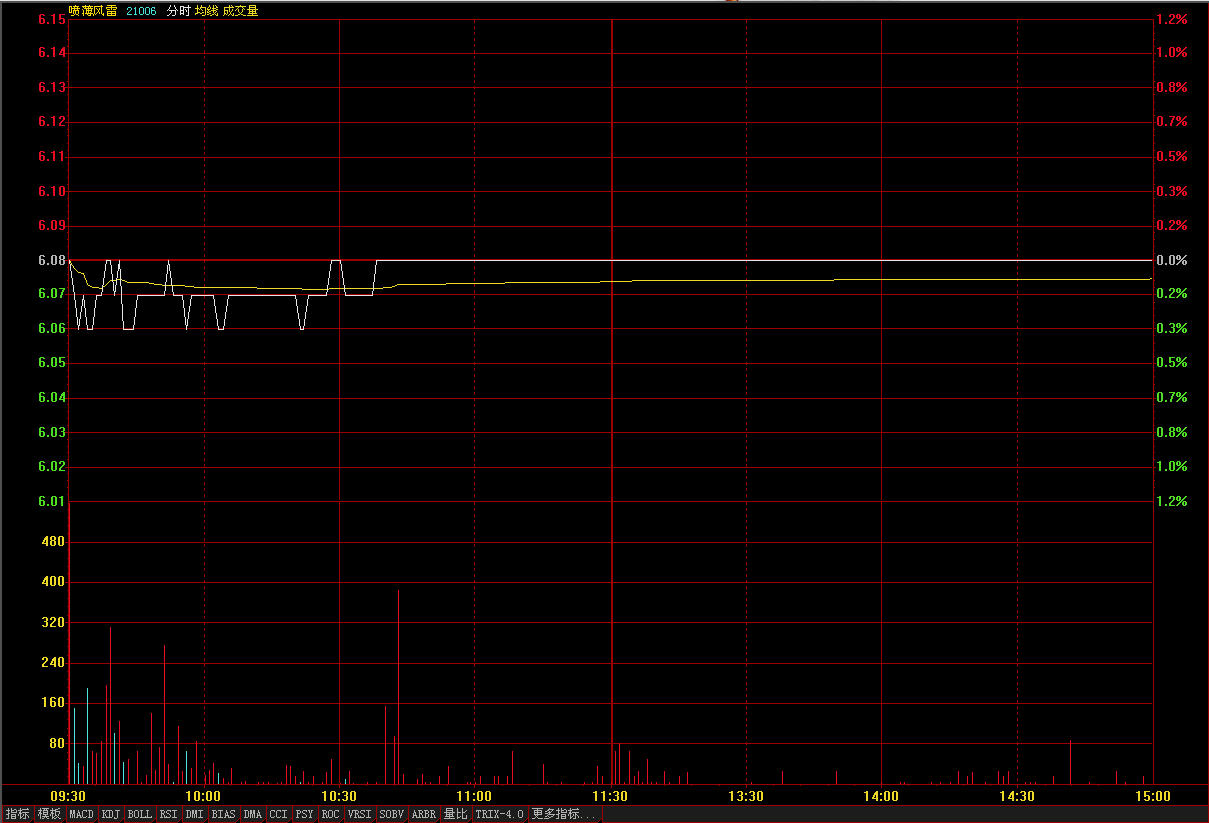
Task: Open the 模板 template tab
Action: click(x=49, y=814)
